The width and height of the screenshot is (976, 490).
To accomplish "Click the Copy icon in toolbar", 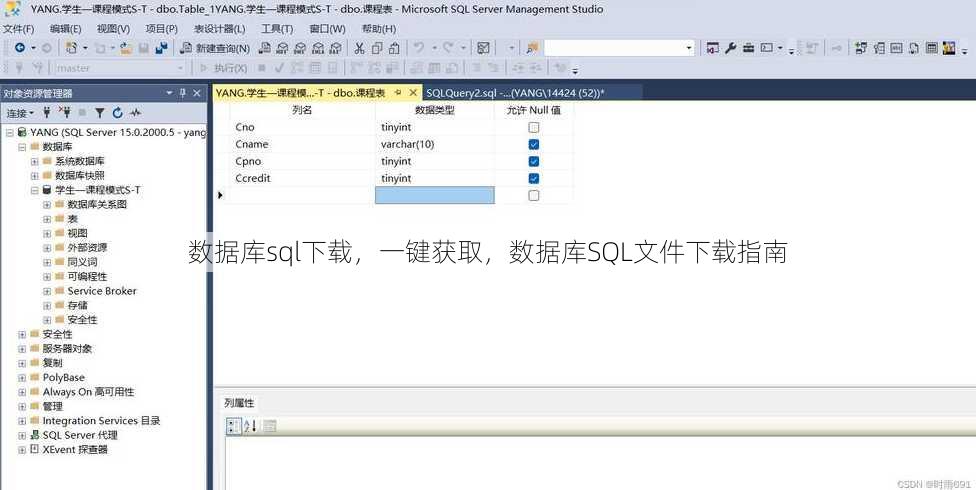I will coord(377,48).
